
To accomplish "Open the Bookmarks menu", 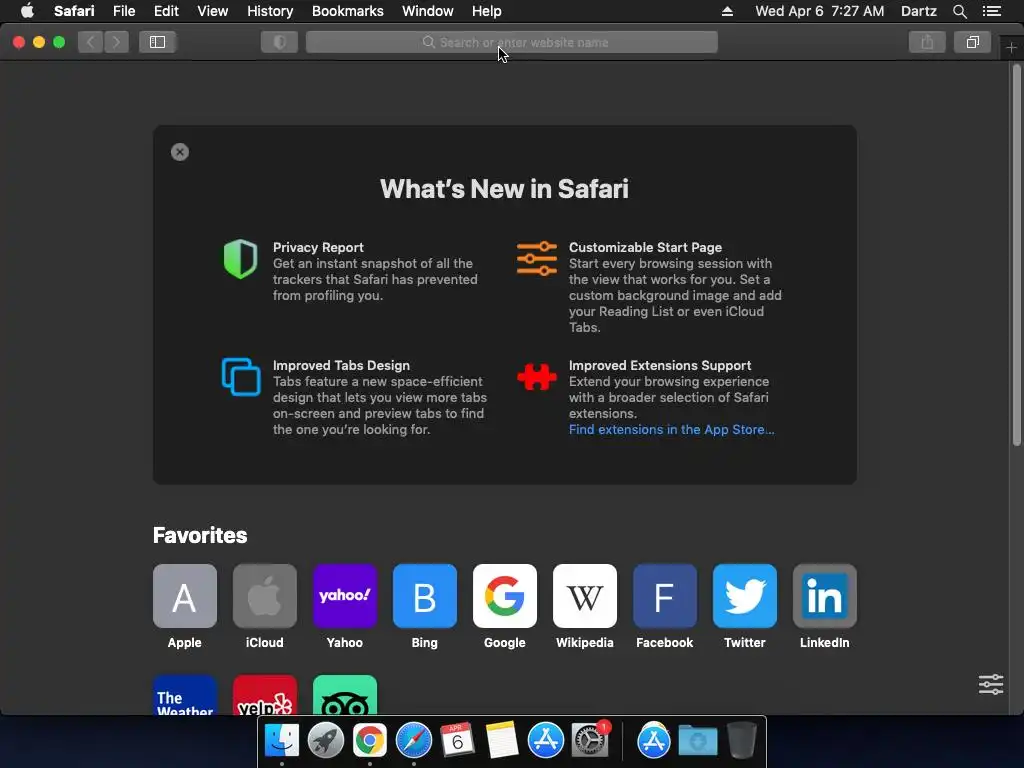I will (347, 11).
